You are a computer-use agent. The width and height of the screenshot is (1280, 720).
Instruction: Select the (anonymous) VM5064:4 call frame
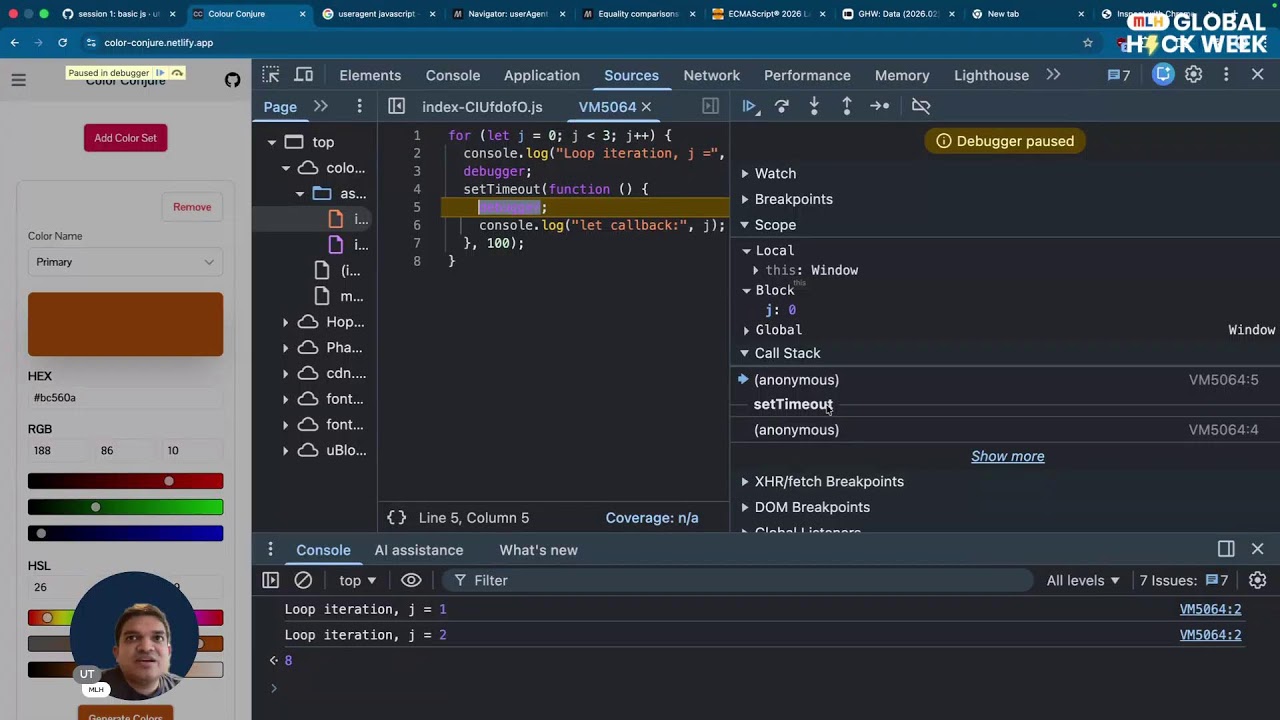(1005, 430)
